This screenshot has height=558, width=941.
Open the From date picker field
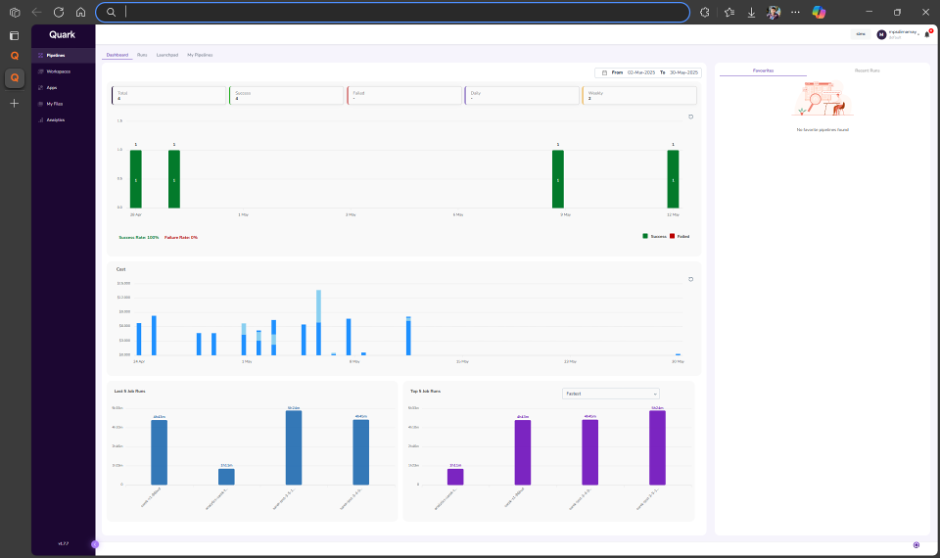click(x=640, y=73)
